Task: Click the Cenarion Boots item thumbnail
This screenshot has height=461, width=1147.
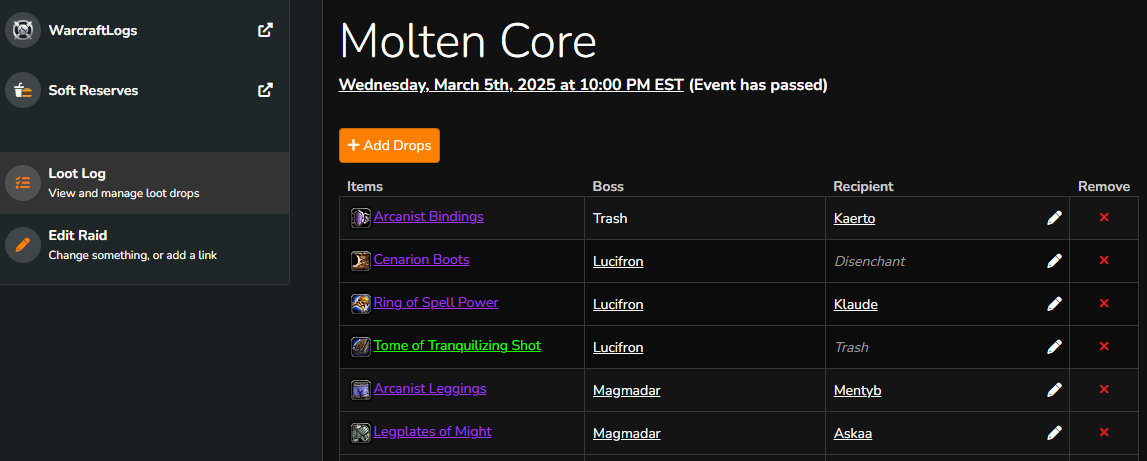Action: coord(361,261)
